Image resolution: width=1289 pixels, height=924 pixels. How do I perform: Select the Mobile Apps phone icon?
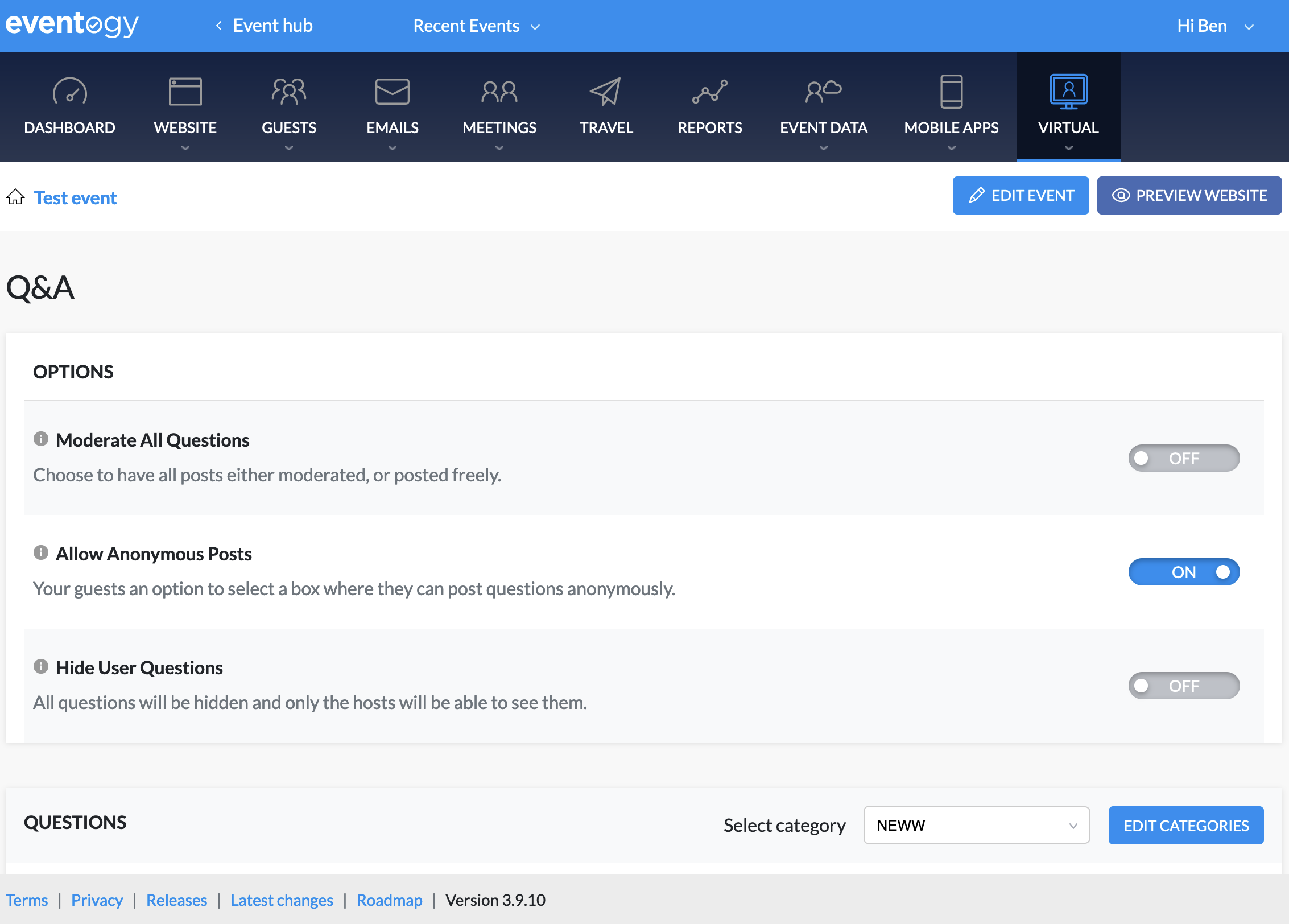(951, 92)
